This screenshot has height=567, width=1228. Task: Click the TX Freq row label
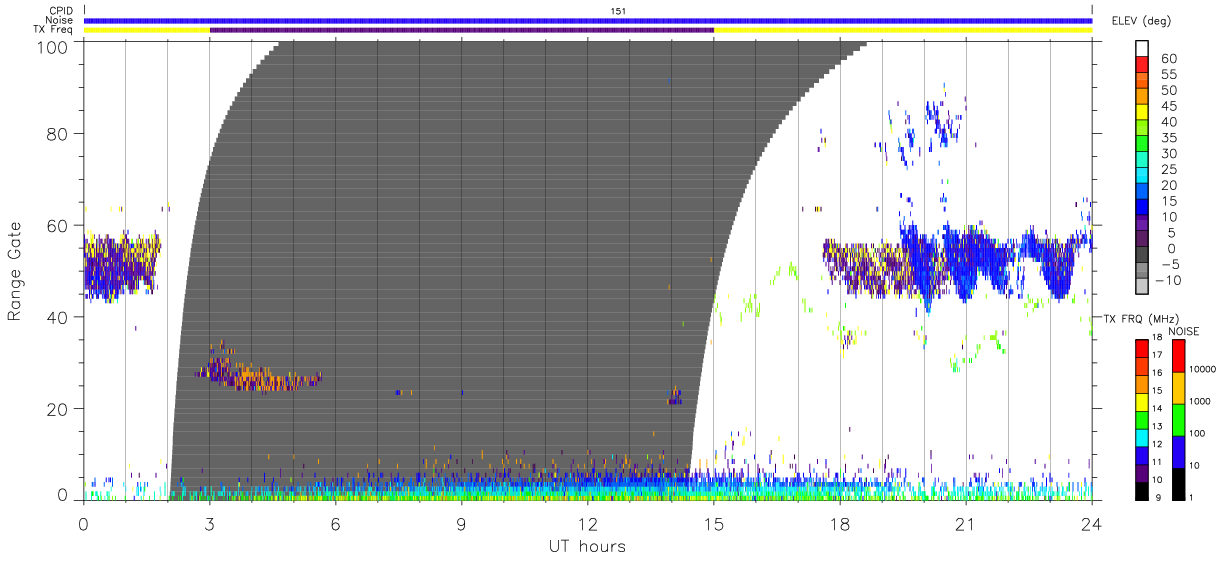(54, 30)
